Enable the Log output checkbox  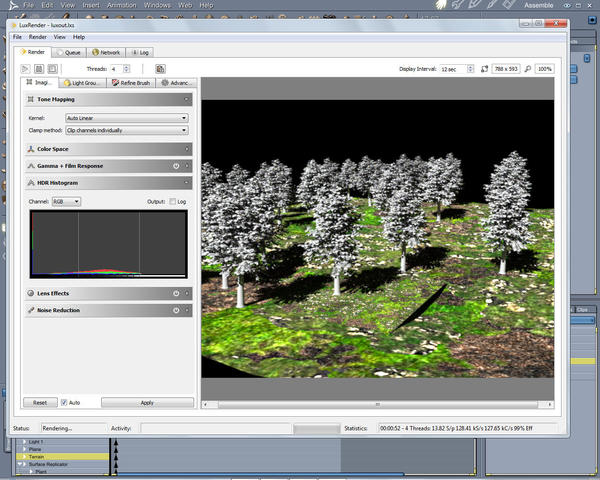point(172,201)
